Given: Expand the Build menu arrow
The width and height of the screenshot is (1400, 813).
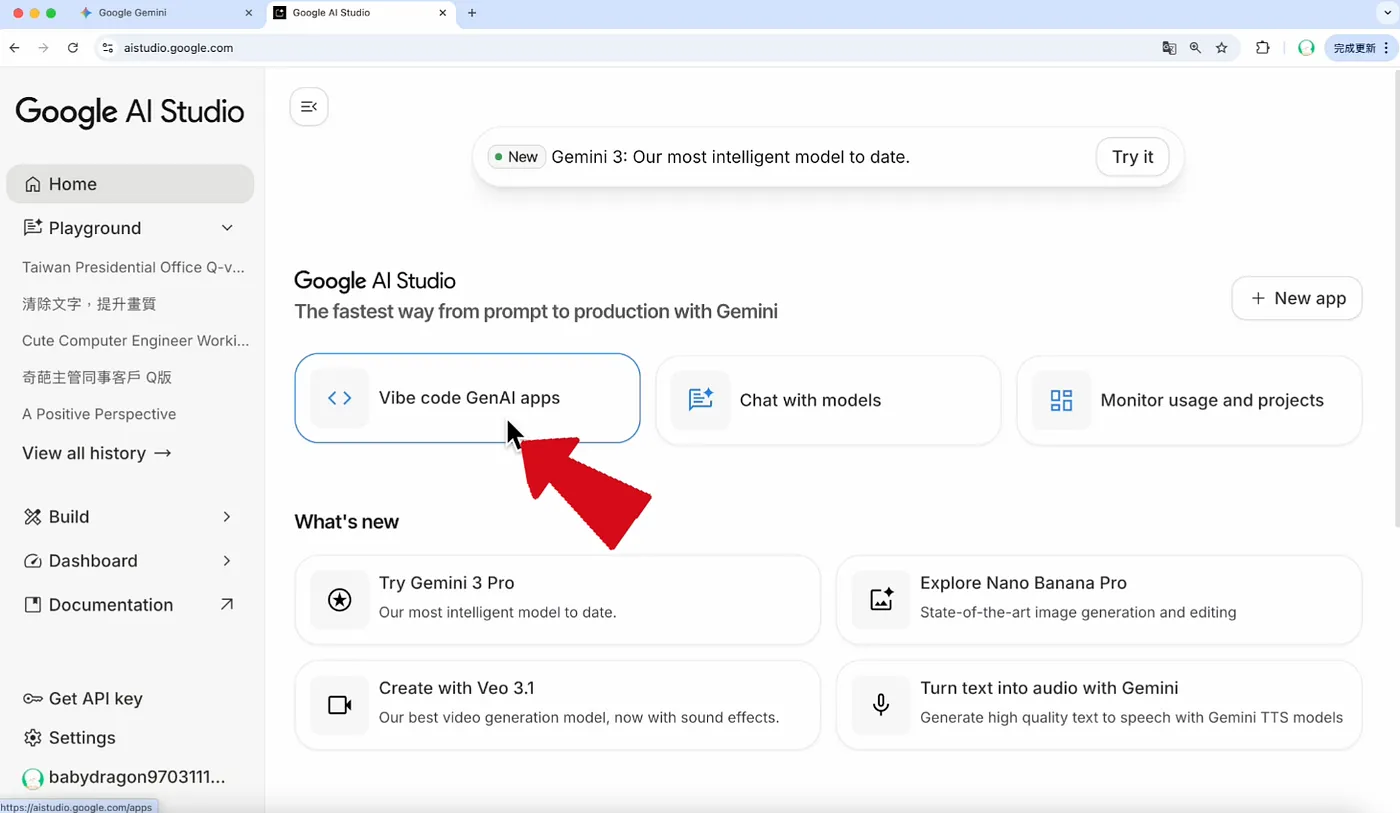Looking at the screenshot, I should pyautogui.click(x=227, y=517).
